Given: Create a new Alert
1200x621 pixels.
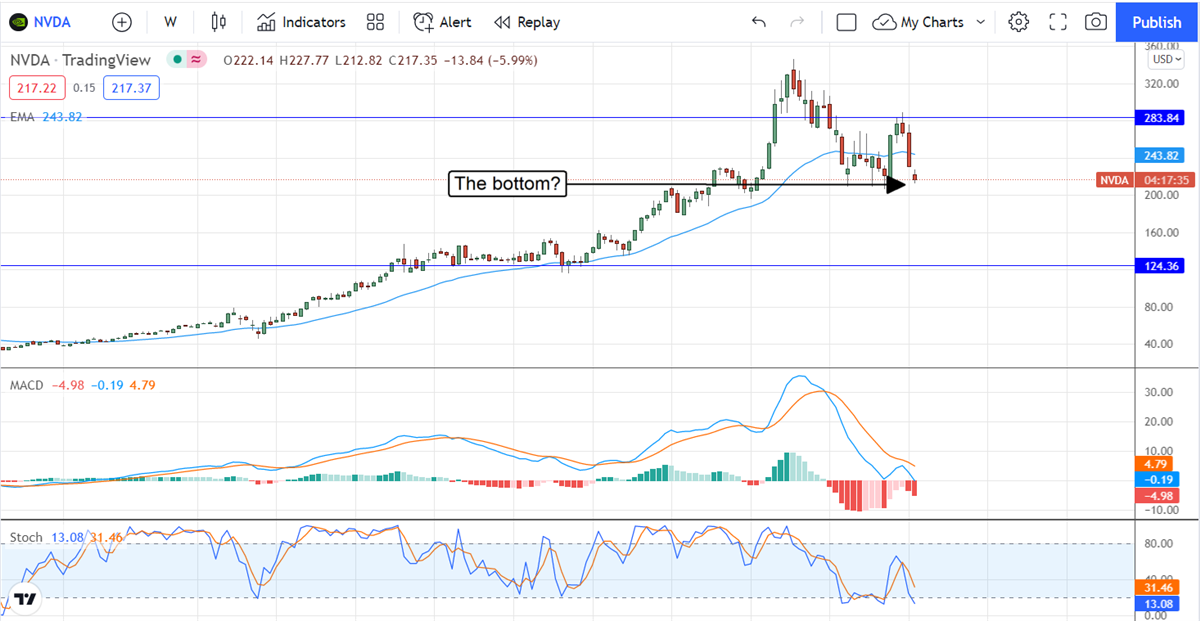Looking at the screenshot, I should pos(443,21).
